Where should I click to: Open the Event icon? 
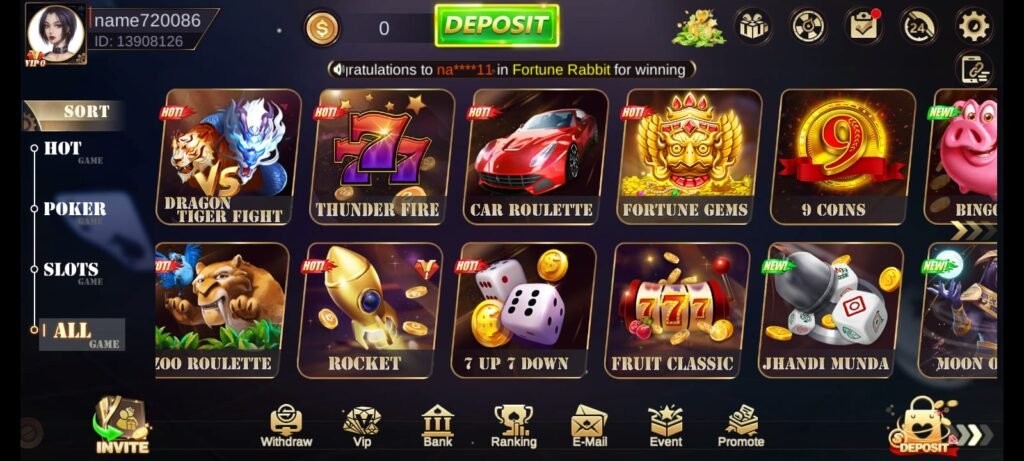point(665,426)
